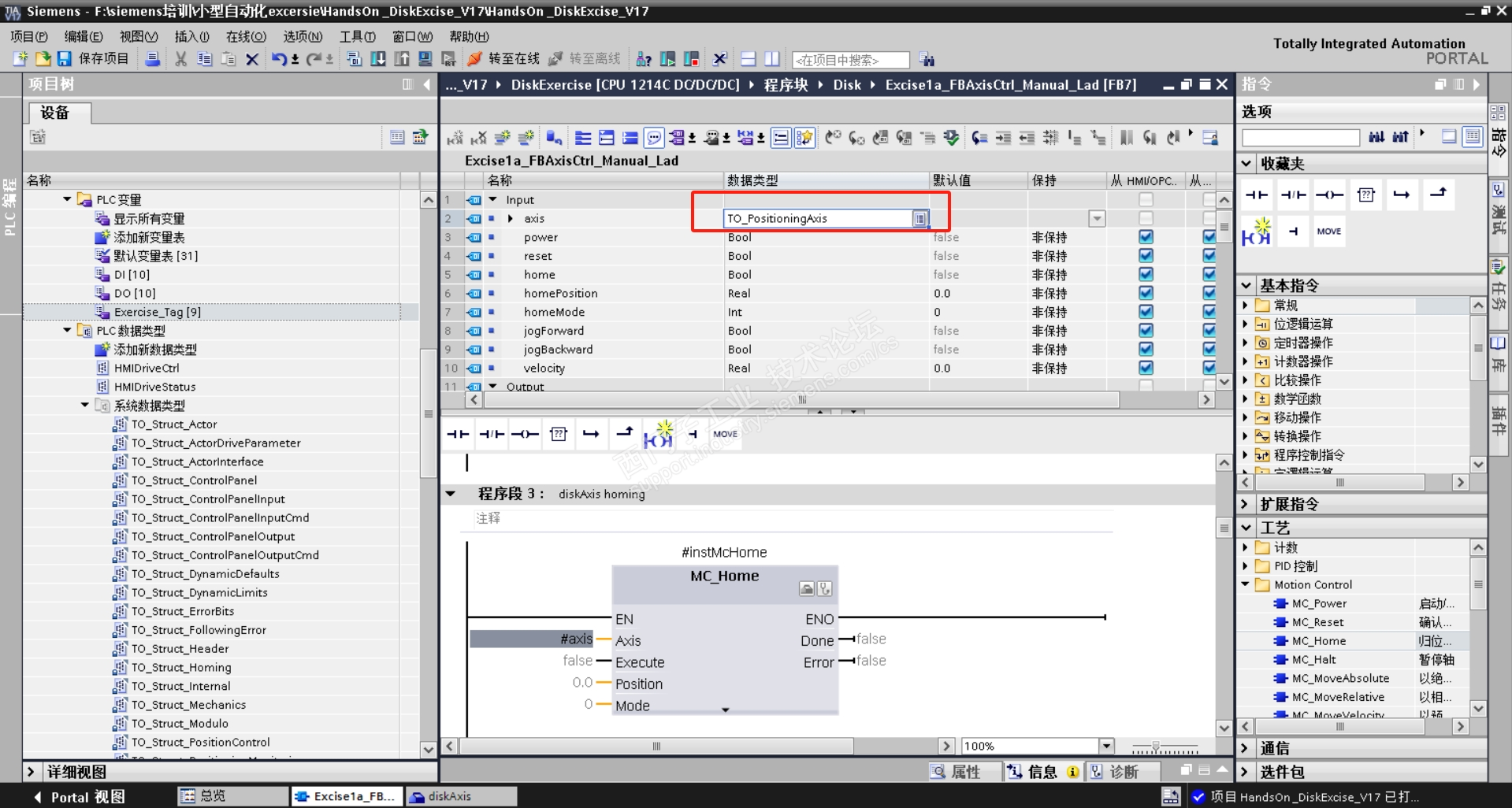The image size is (1512, 808).
Task: Insert MOVE instruction from editor favorites bar
Action: [725, 434]
